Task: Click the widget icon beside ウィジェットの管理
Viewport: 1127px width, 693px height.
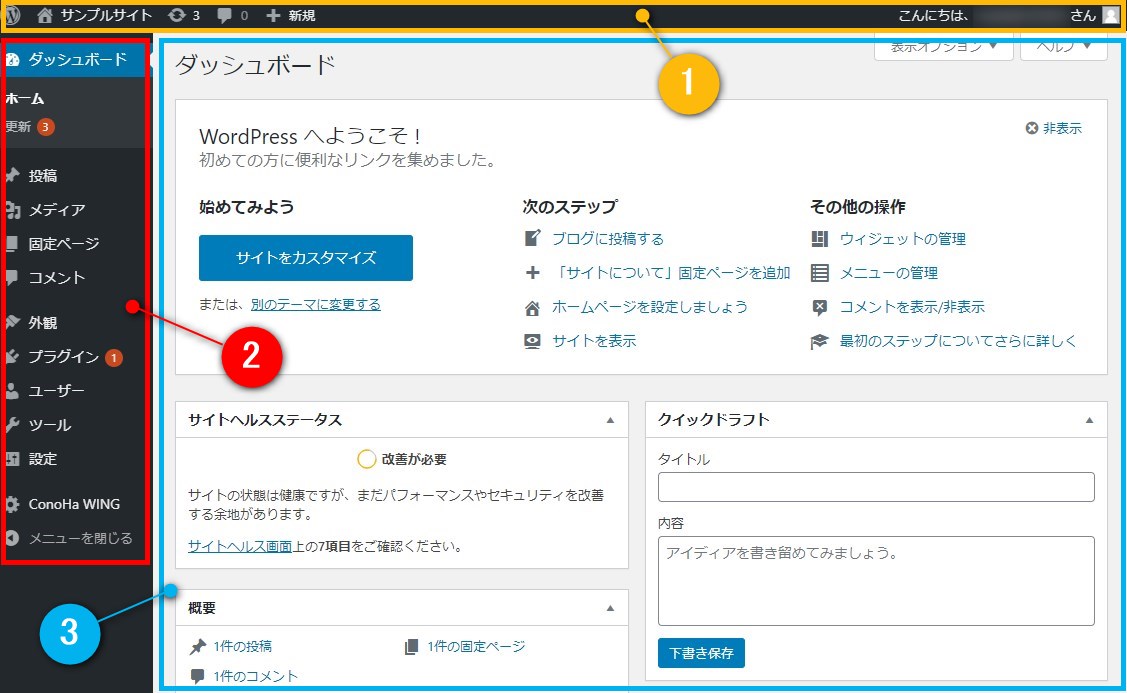Action: pyautogui.click(x=820, y=239)
